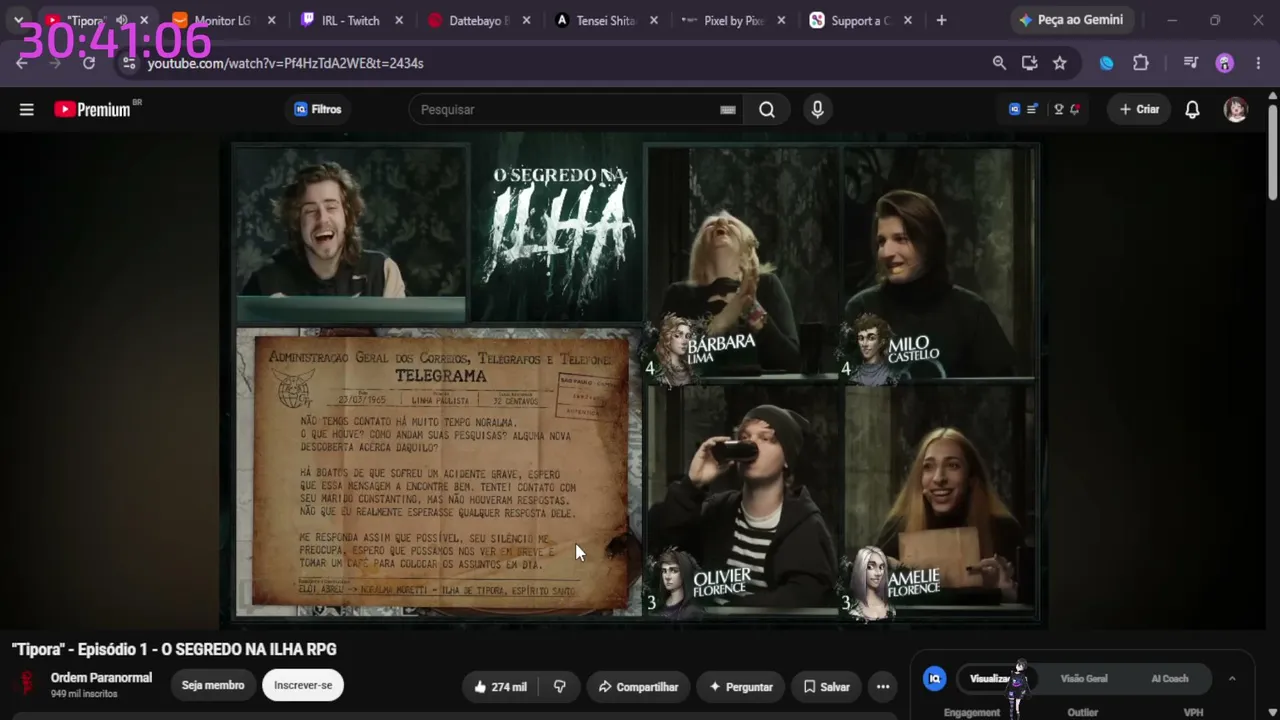Open the Criar create menu
Viewport: 1280px width, 720px height.
click(1139, 110)
